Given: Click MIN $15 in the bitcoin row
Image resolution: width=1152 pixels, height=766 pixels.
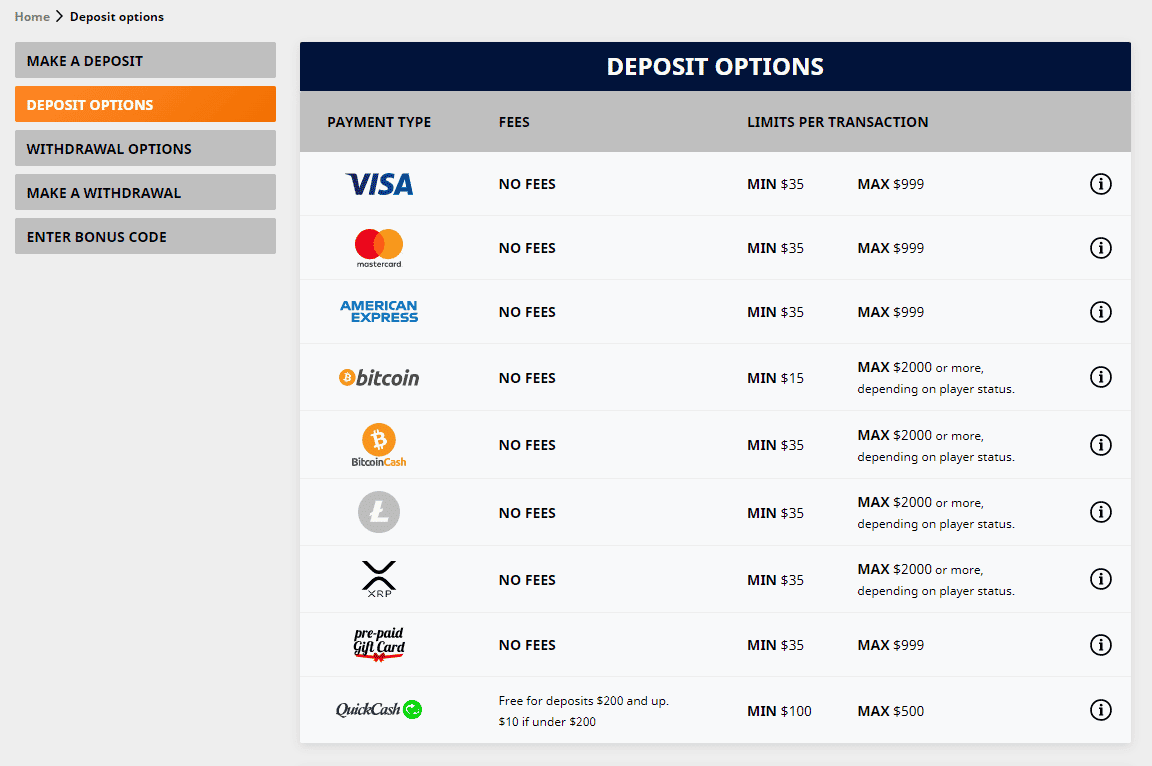Looking at the screenshot, I should [775, 378].
